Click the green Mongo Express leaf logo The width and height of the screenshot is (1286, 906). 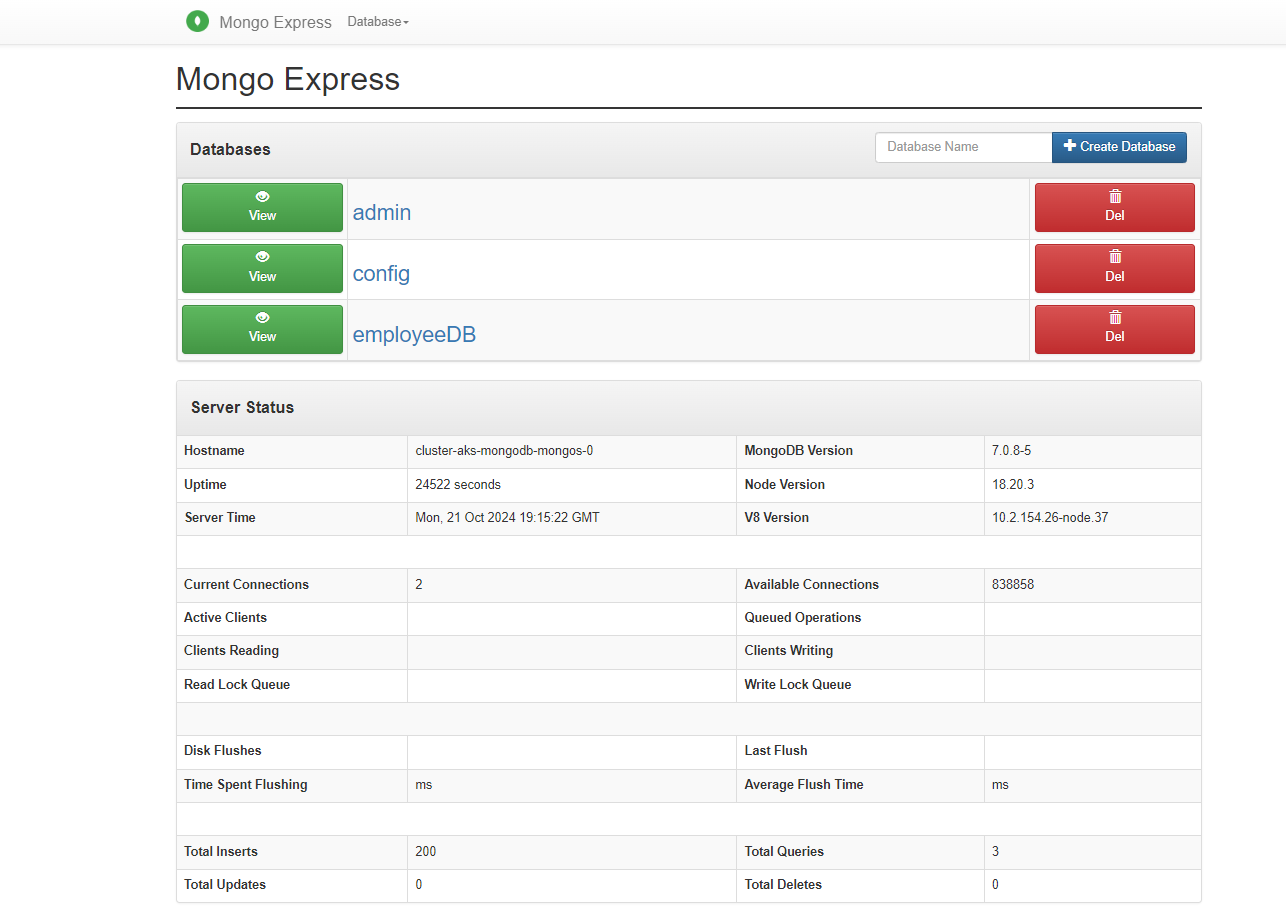198,21
